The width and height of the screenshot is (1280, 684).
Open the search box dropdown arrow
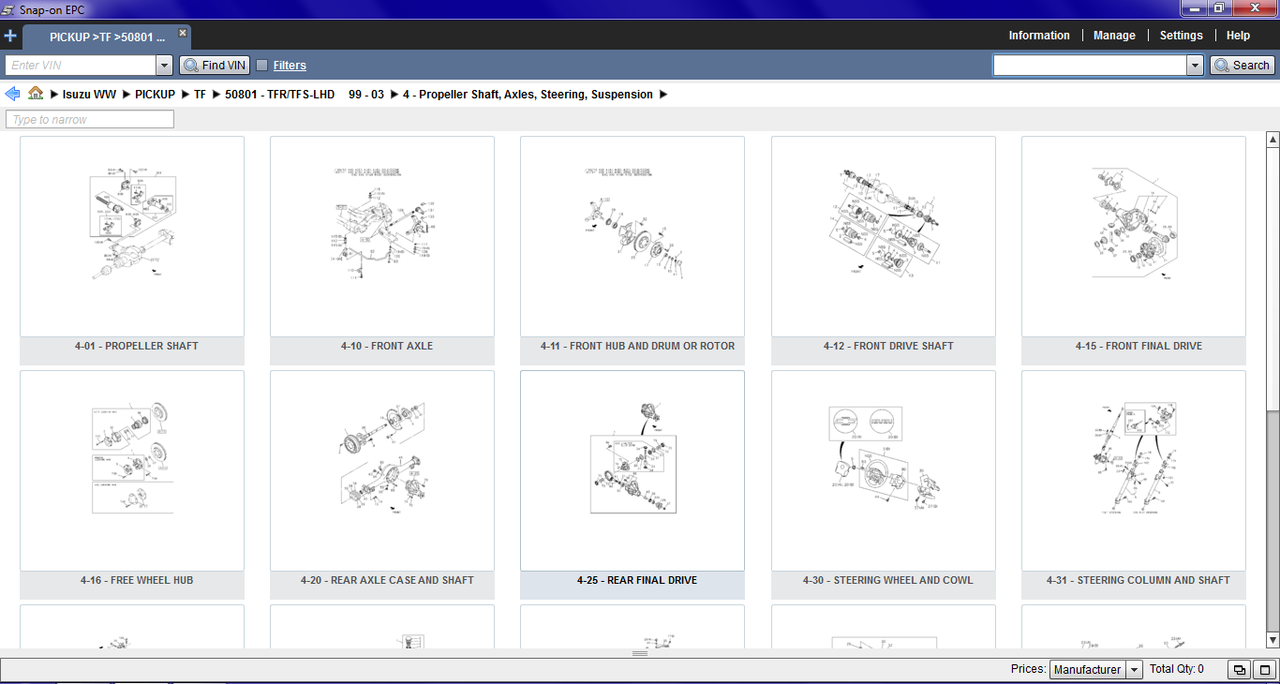click(x=1194, y=65)
